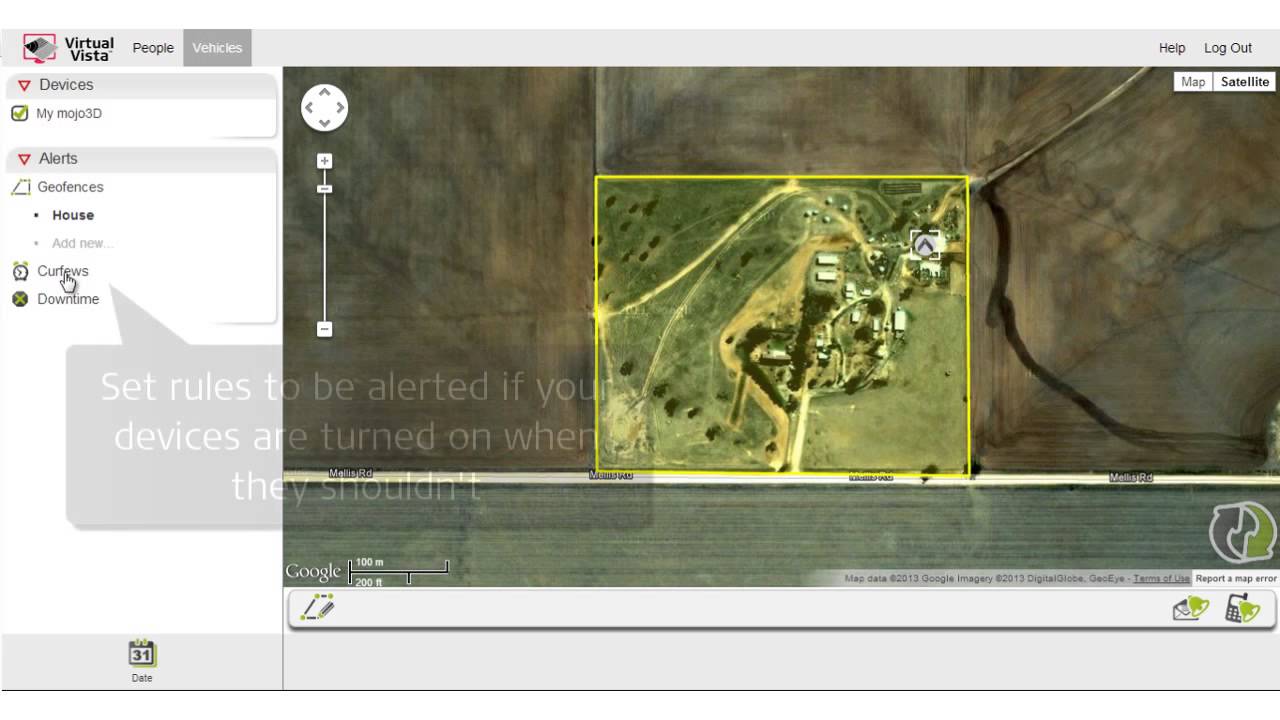Open the Downtime section

(x=68, y=299)
